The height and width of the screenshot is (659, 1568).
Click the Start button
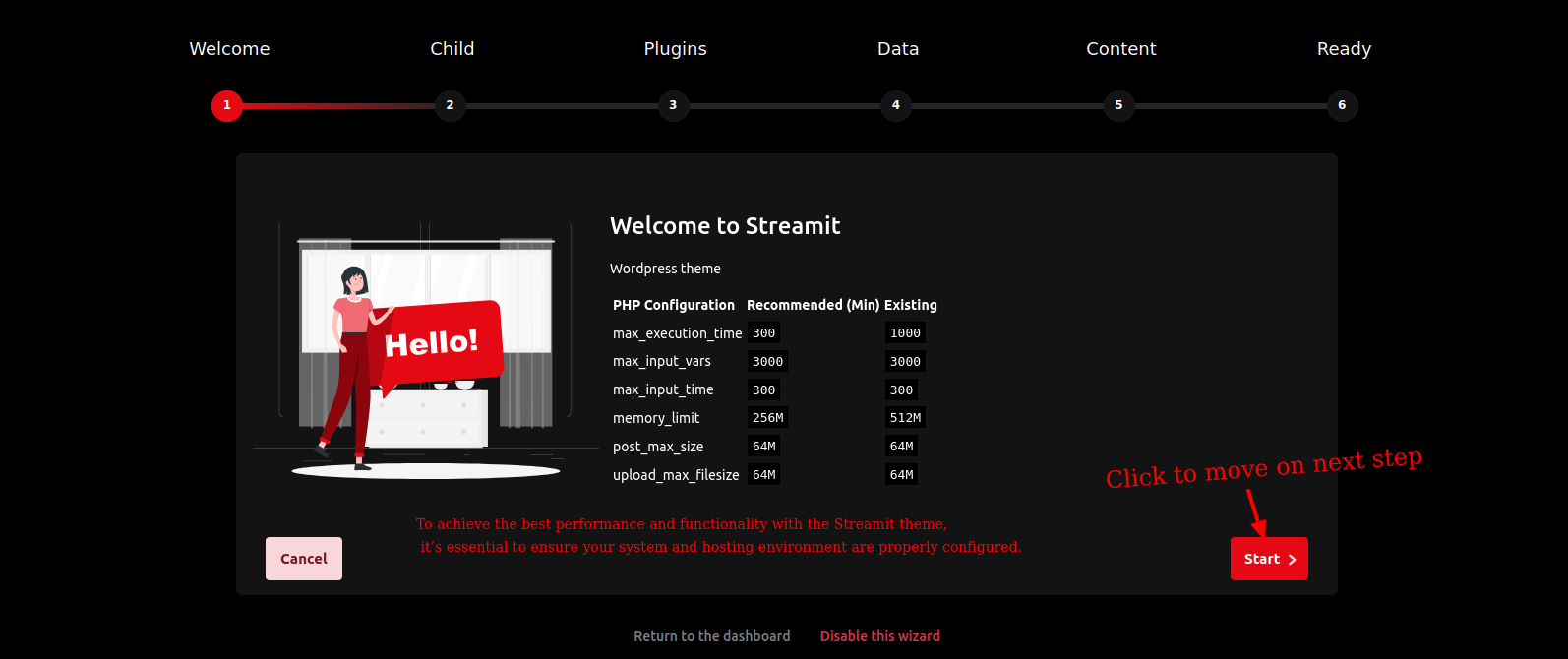point(1269,559)
